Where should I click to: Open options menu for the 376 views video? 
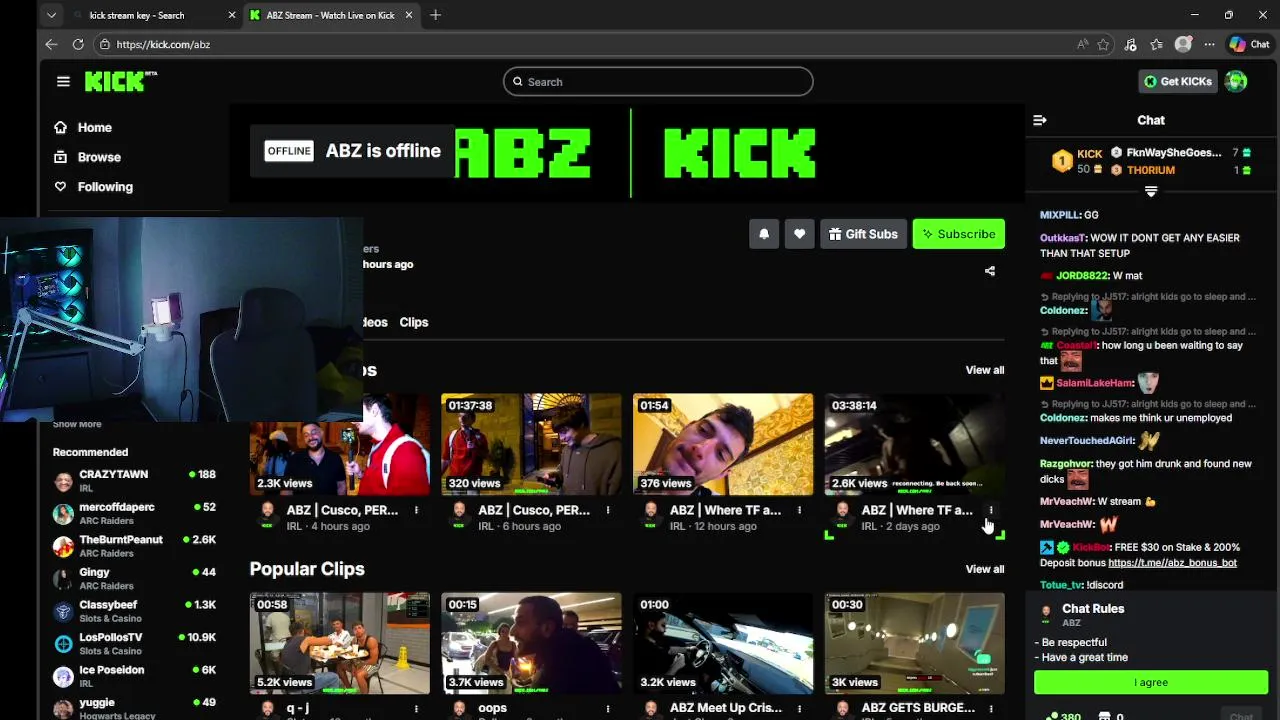click(x=799, y=510)
